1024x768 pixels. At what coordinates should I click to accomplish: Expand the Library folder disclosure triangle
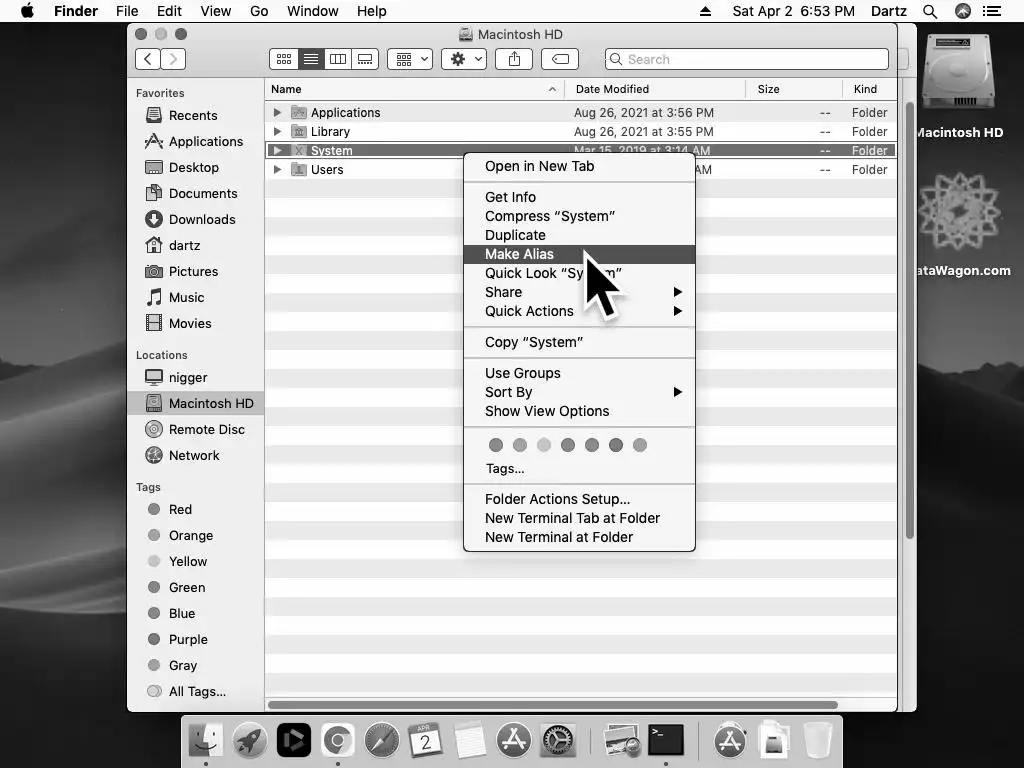coord(277,131)
